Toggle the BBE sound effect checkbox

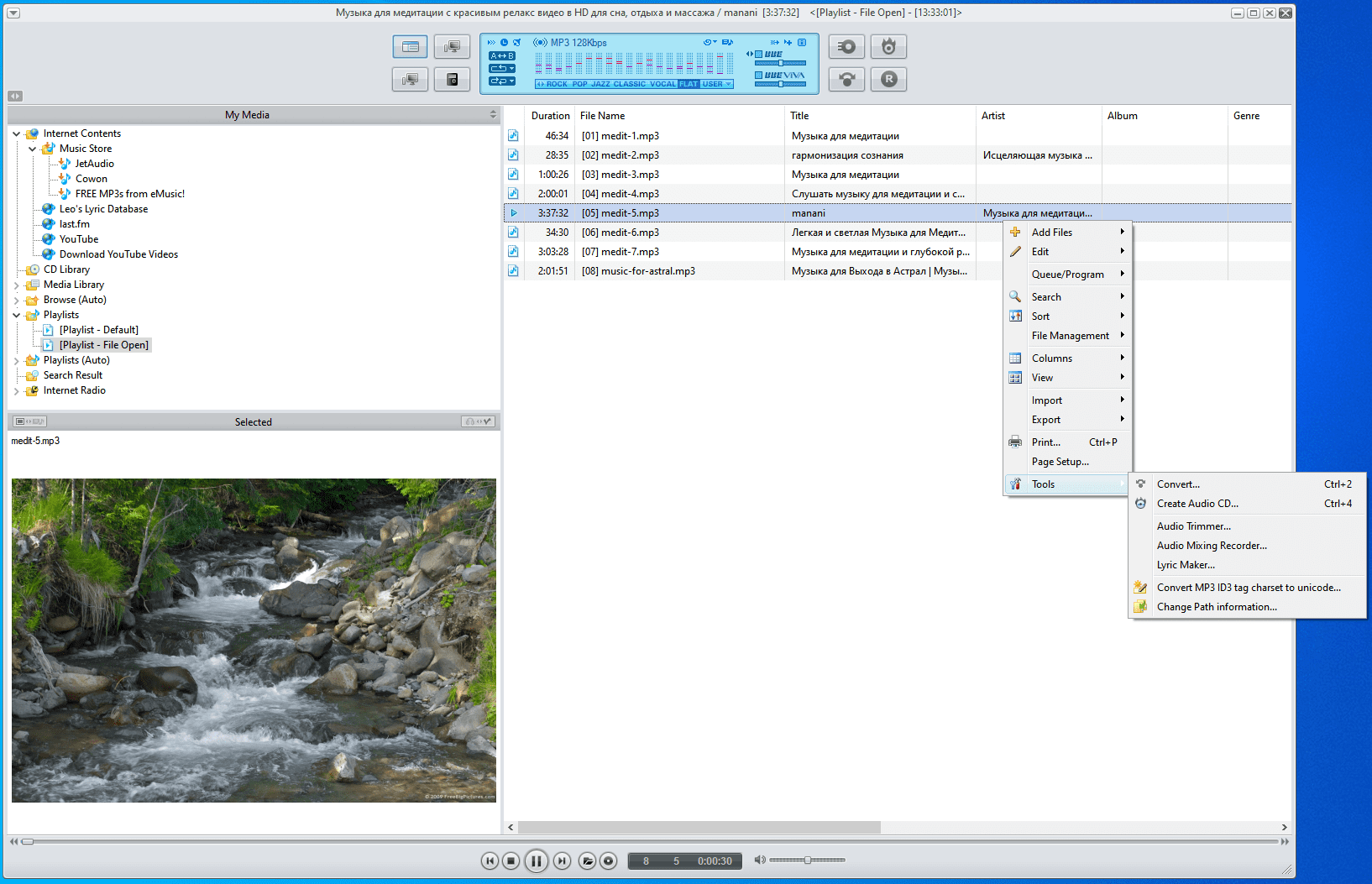click(x=759, y=54)
